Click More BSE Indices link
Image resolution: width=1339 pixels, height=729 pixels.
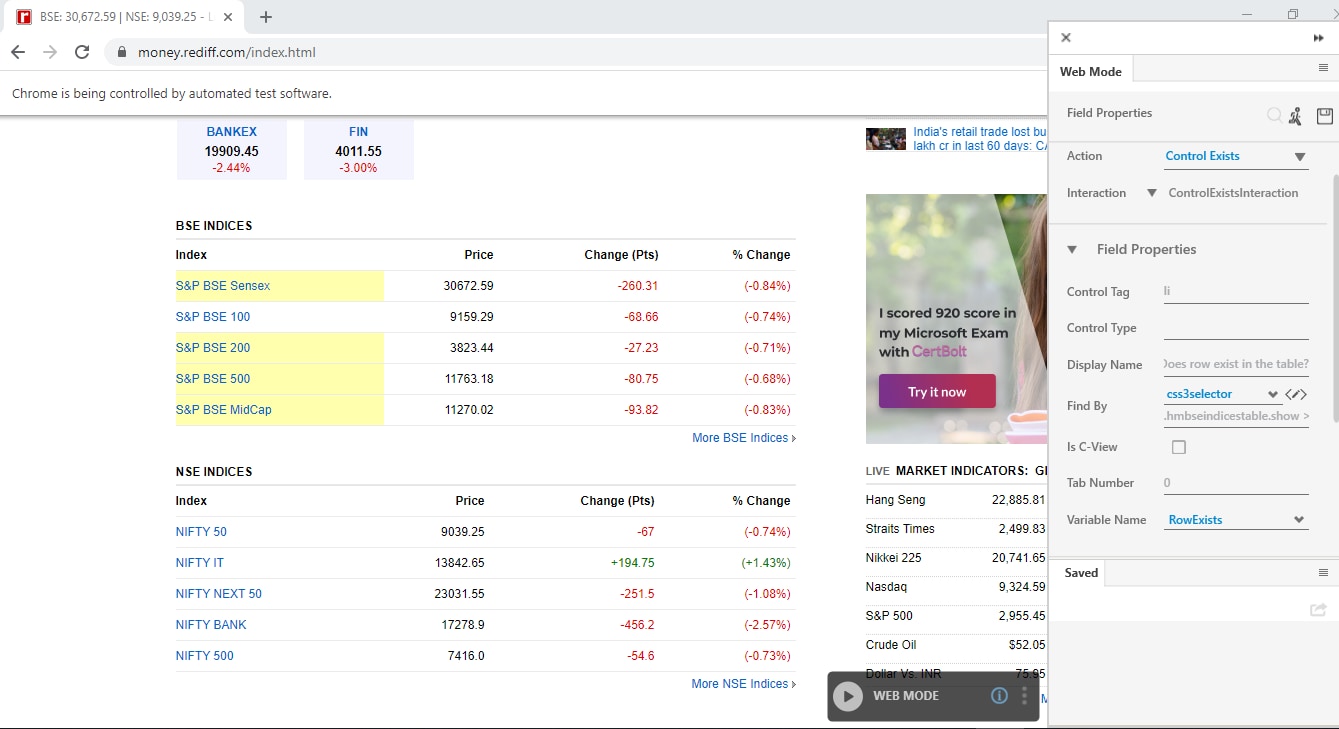click(x=744, y=438)
